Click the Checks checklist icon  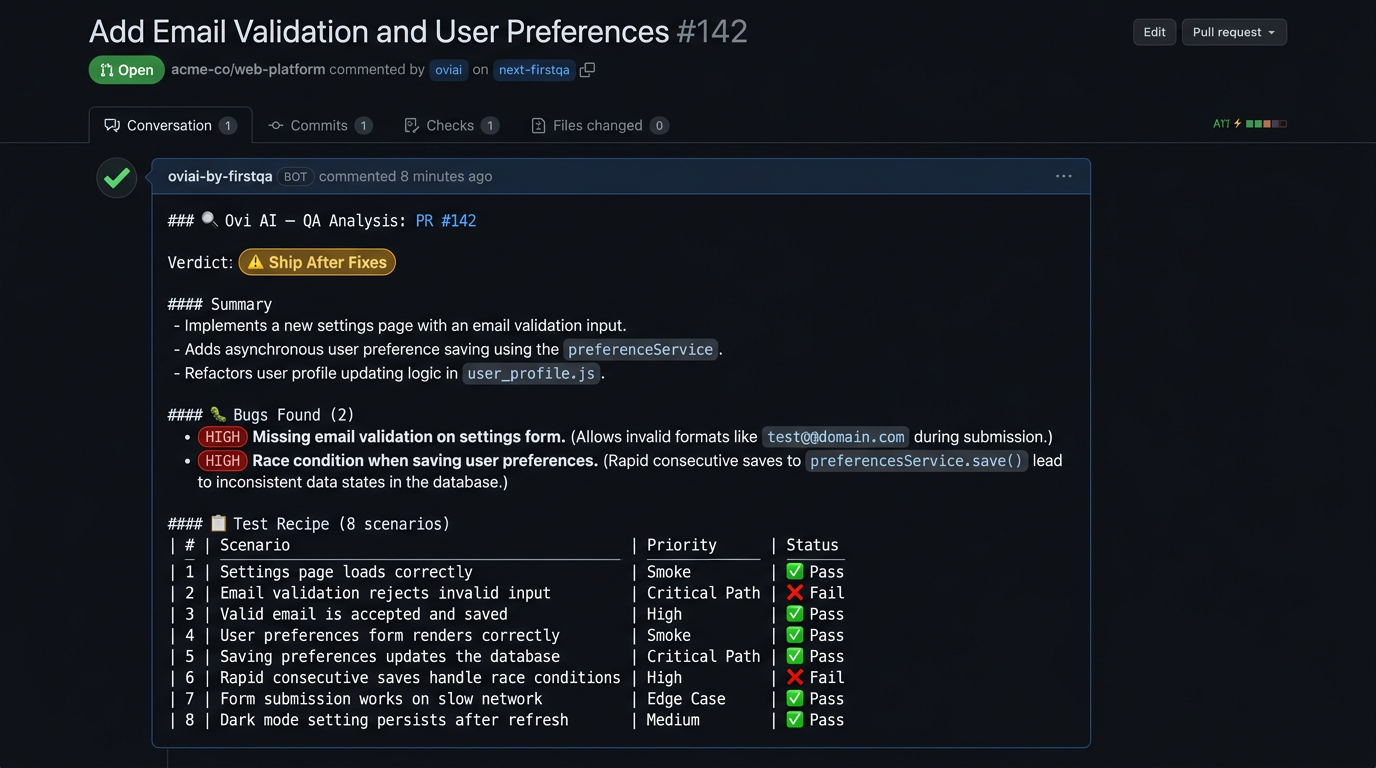(411, 125)
